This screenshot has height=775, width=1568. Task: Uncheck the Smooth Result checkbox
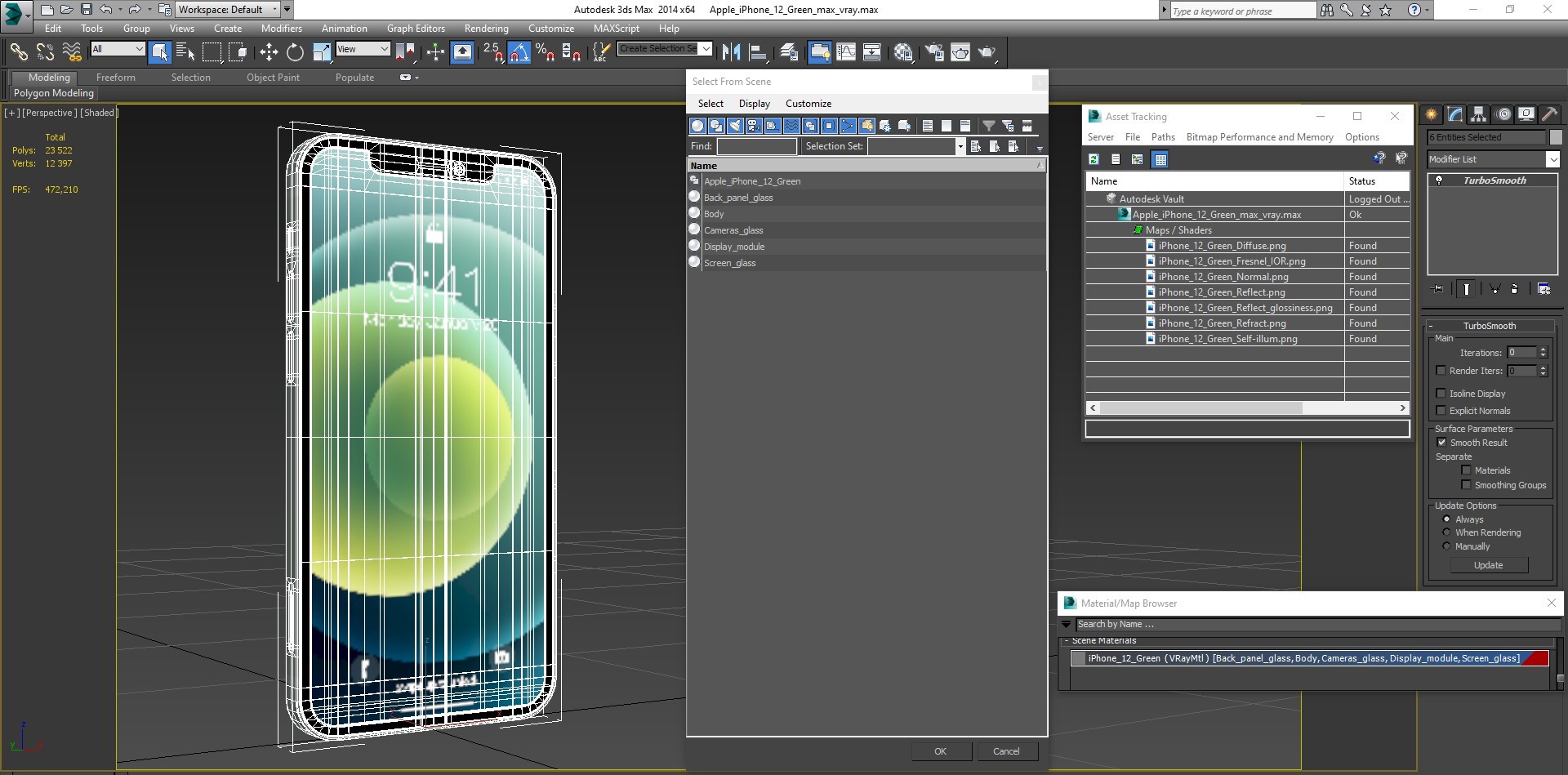pyautogui.click(x=1441, y=443)
